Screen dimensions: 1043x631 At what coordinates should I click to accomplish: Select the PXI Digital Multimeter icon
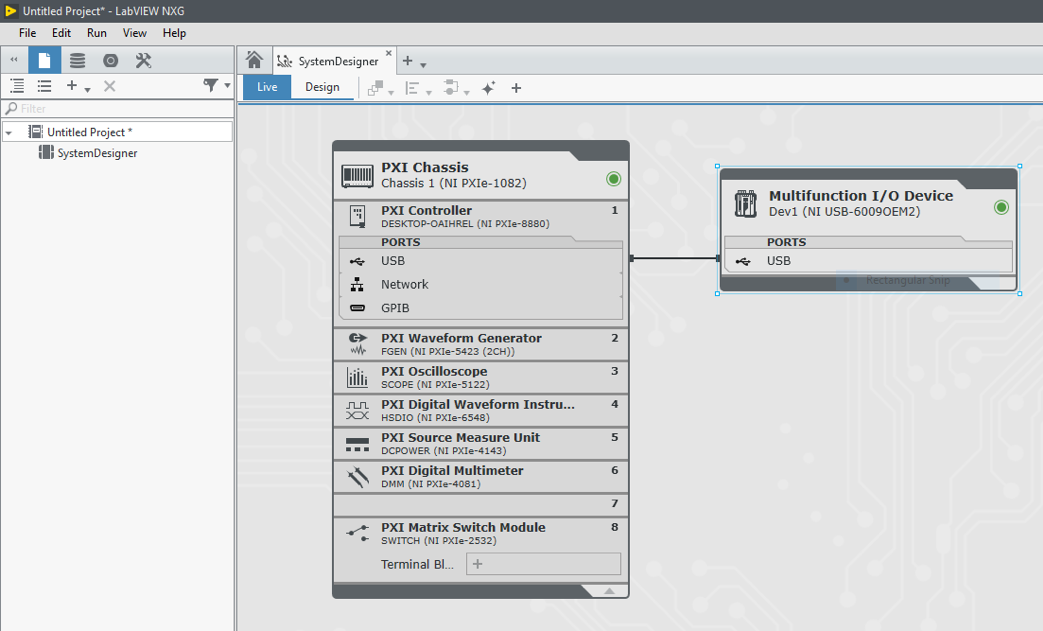click(x=357, y=477)
